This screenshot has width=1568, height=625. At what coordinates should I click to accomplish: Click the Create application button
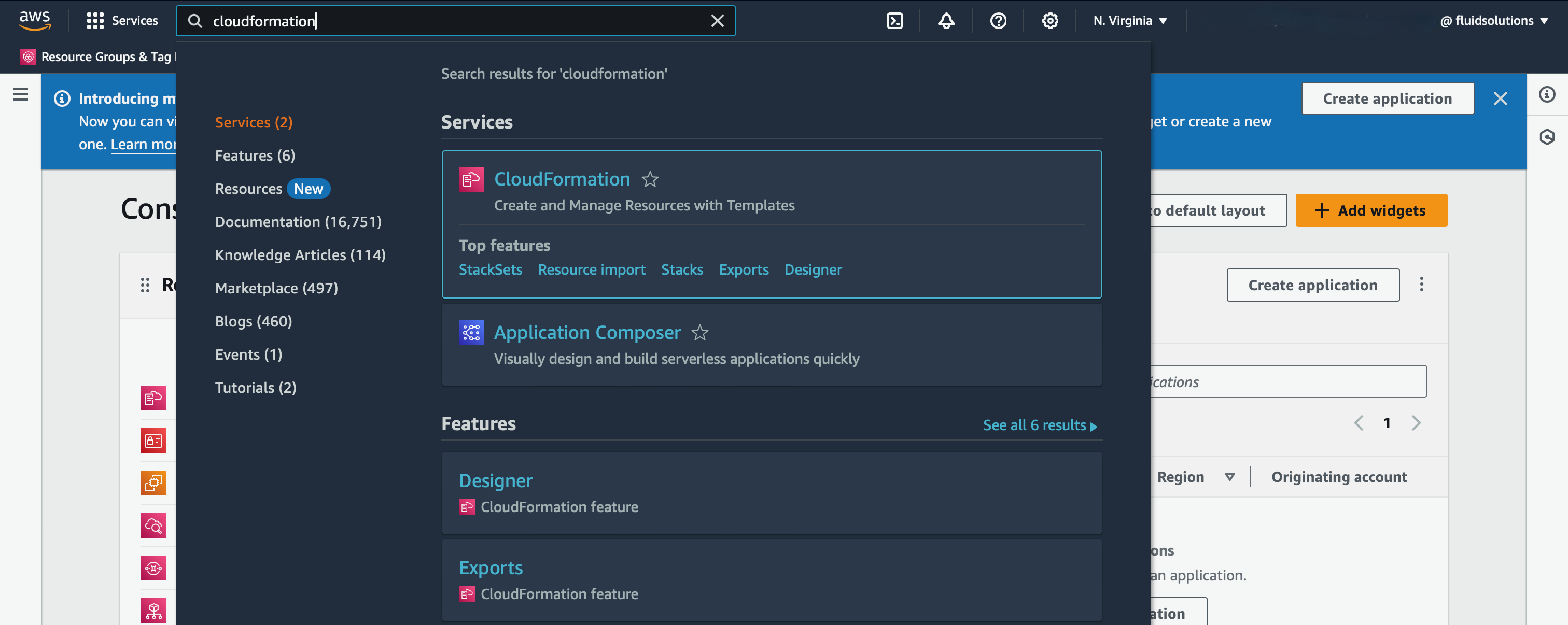[x=1387, y=98]
